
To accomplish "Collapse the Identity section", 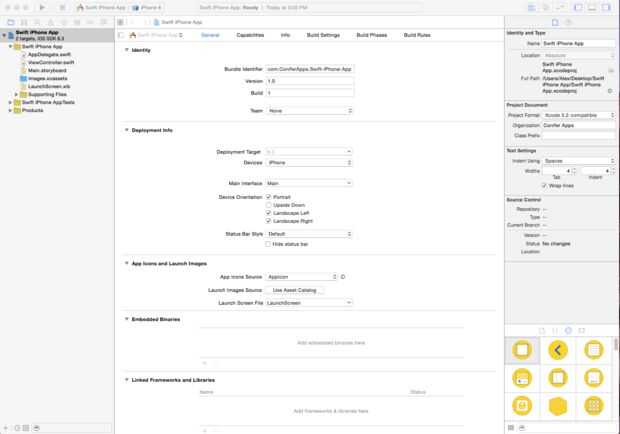I will click(x=127, y=50).
